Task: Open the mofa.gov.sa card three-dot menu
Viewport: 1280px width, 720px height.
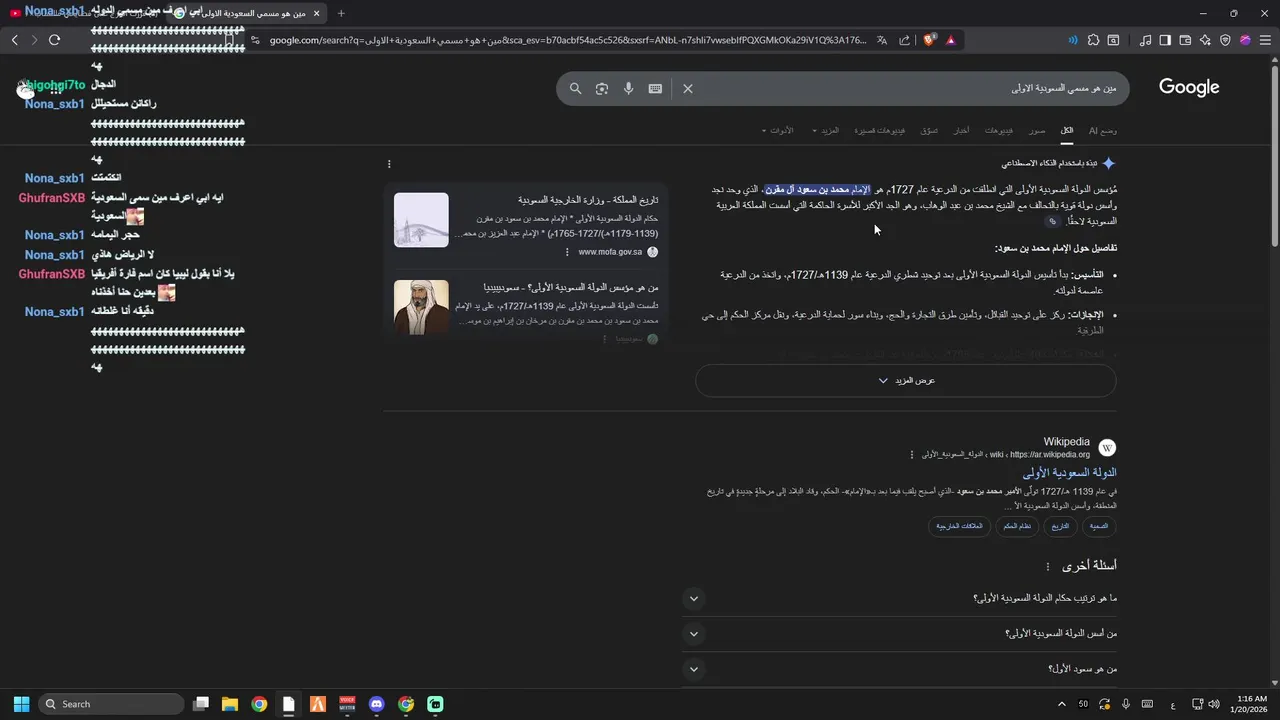Action: pyautogui.click(x=567, y=252)
